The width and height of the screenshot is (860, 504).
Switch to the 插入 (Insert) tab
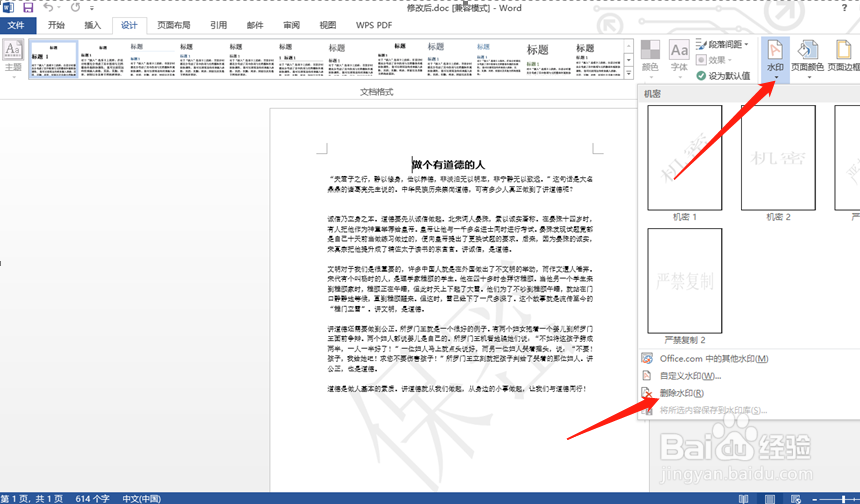pyautogui.click(x=93, y=25)
